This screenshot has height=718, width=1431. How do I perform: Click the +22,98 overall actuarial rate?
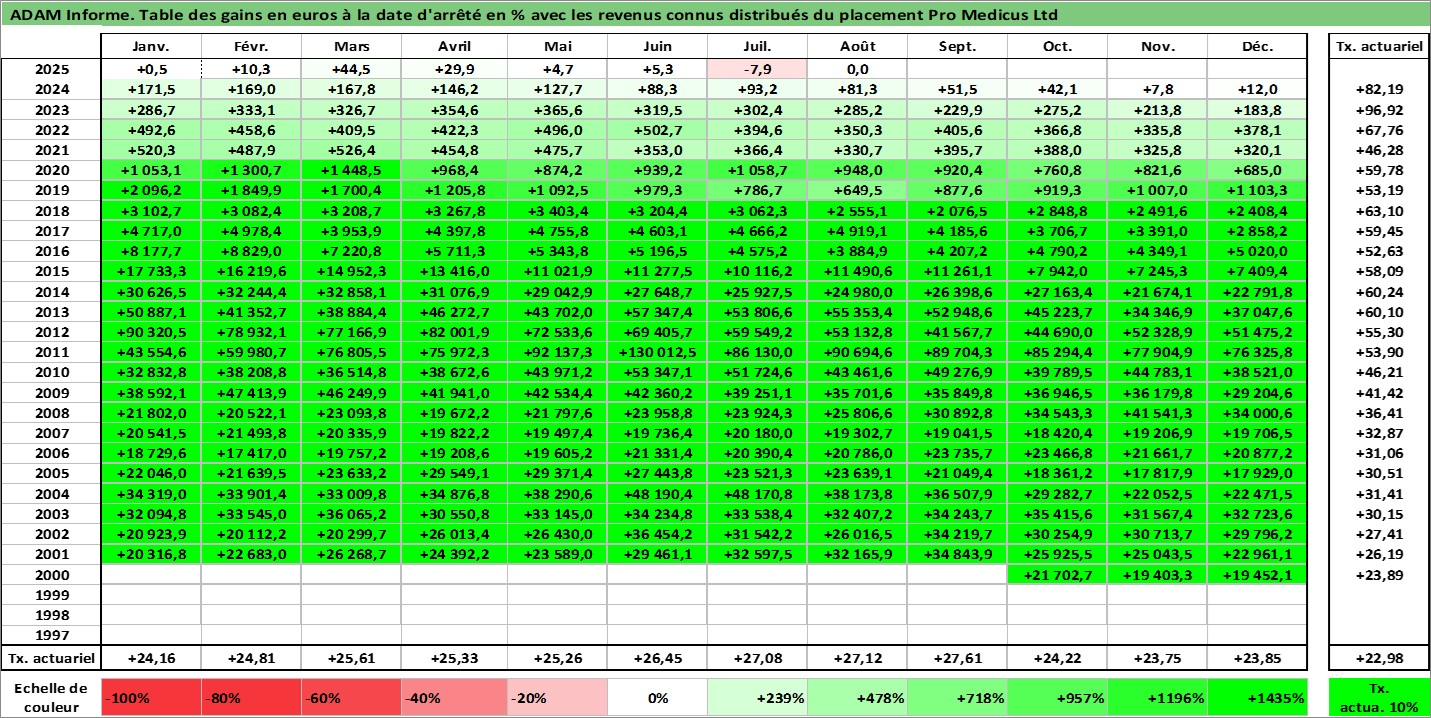coord(1379,658)
